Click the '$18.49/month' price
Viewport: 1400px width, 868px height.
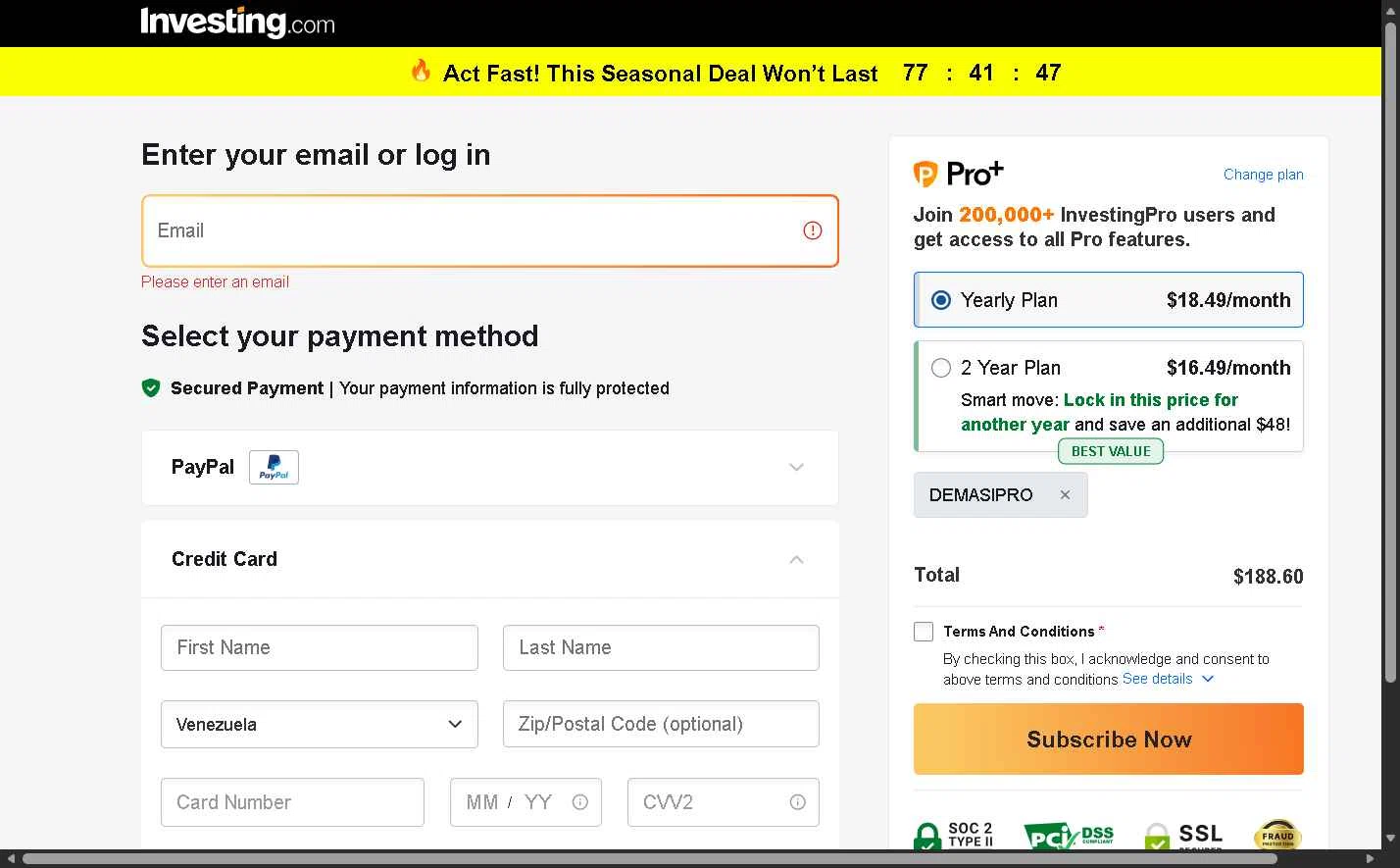(1228, 300)
